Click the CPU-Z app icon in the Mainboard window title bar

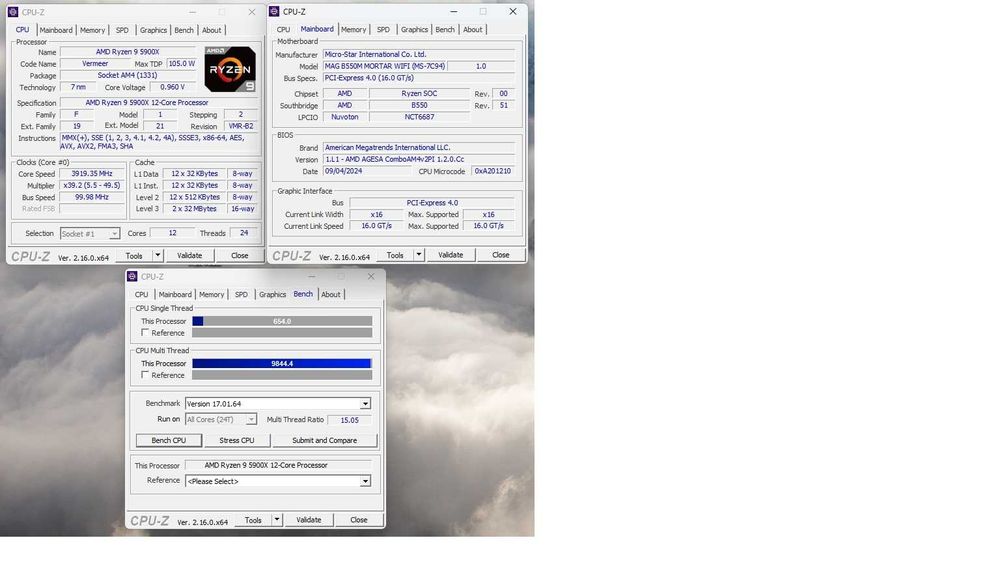(x=274, y=11)
